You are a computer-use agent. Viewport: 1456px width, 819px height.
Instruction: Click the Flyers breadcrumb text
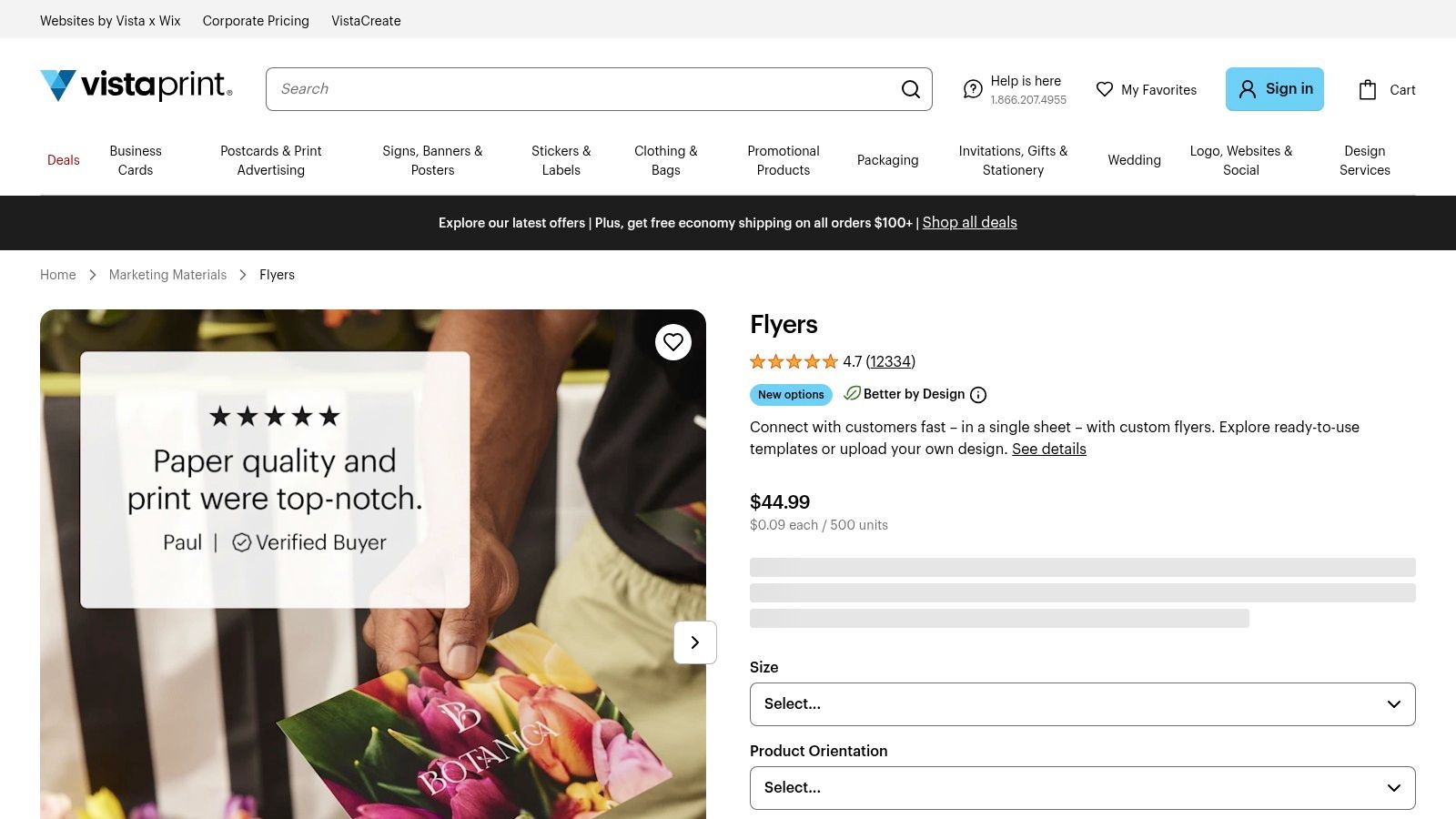[x=277, y=275]
